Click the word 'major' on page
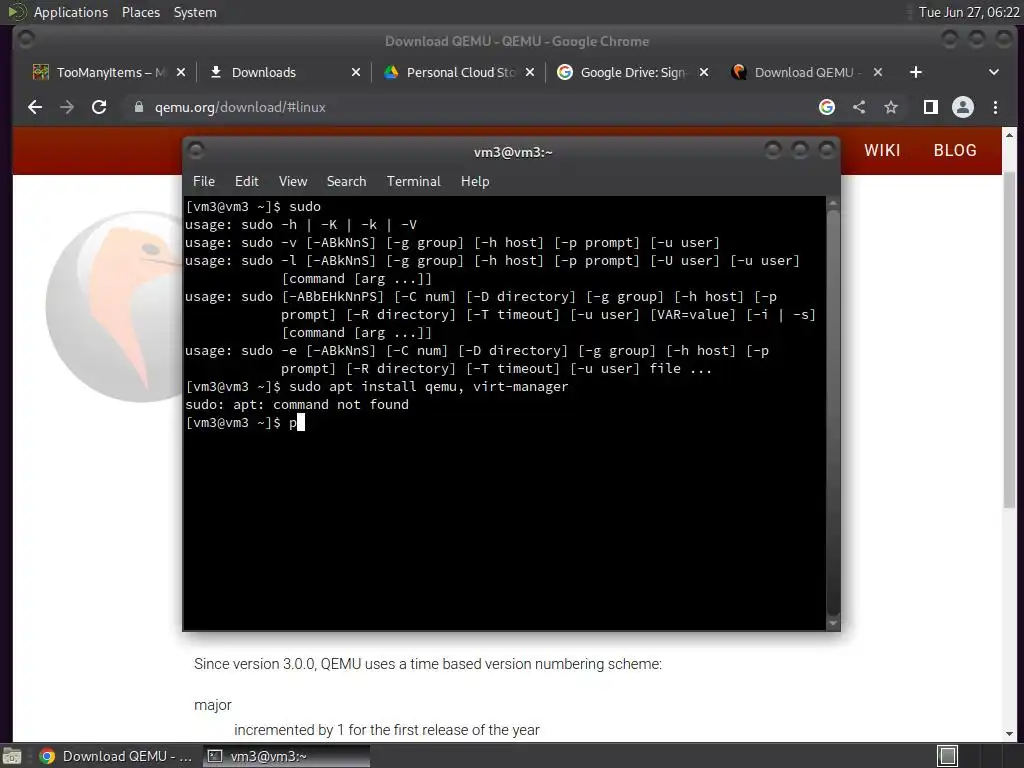 (x=213, y=705)
